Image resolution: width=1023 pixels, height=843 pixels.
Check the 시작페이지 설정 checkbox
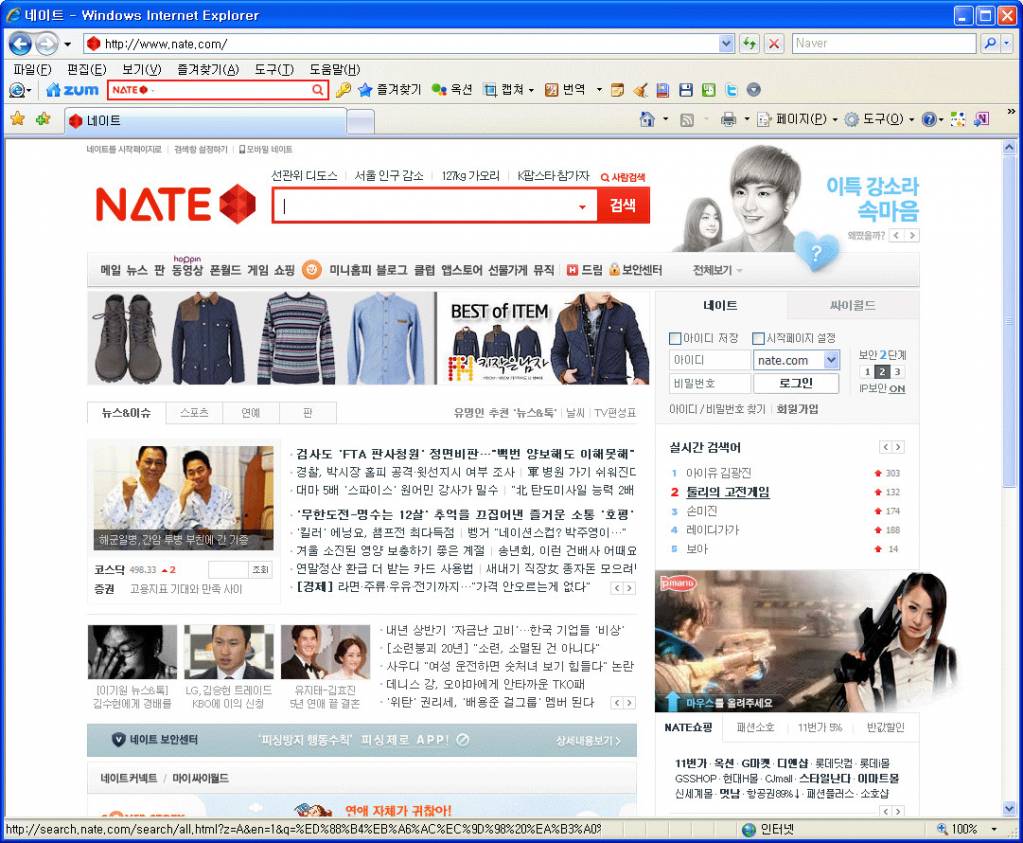[758, 339]
